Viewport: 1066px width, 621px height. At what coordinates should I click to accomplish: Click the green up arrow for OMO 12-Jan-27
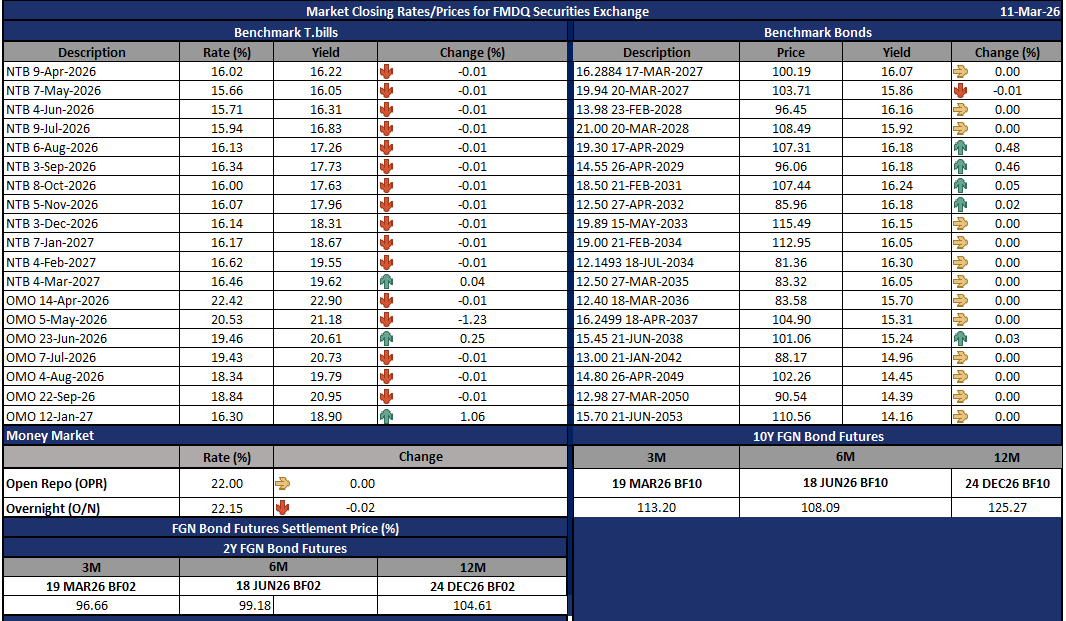click(x=386, y=416)
